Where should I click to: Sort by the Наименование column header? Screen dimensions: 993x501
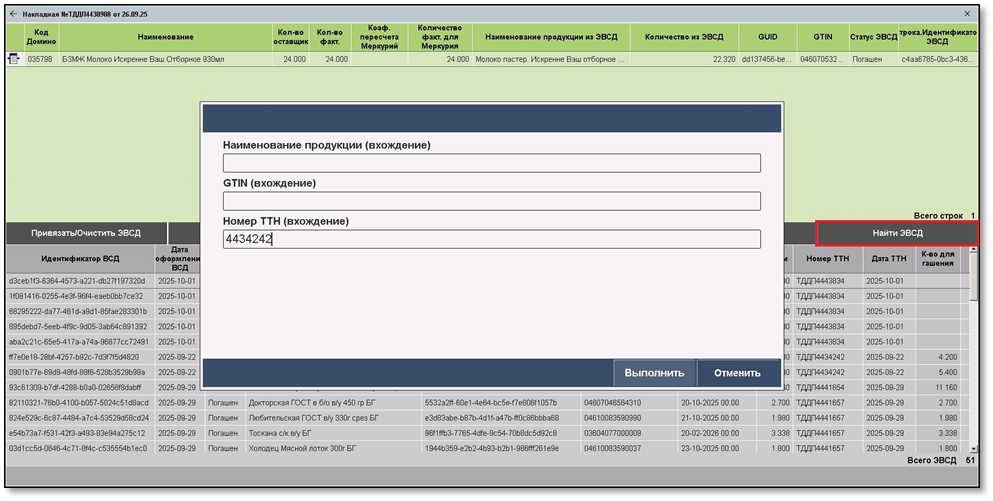[166, 37]
